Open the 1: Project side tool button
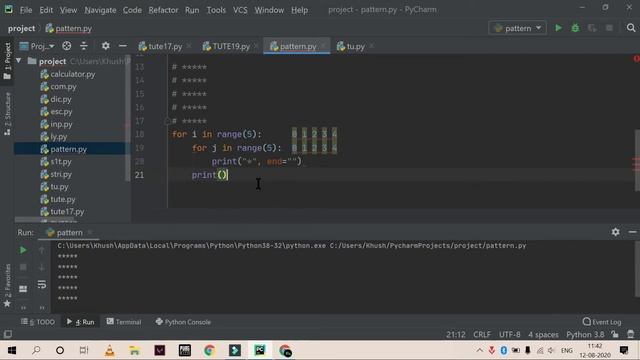This screenshot has width=640, height=360. (x=7, y=61)
